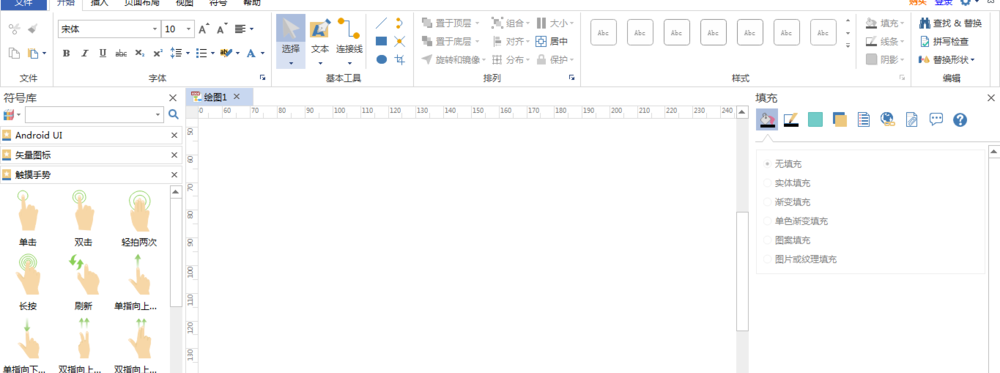Open the line style panel tab
This screenshot has width=1000, height=373.
coord(791,119)
